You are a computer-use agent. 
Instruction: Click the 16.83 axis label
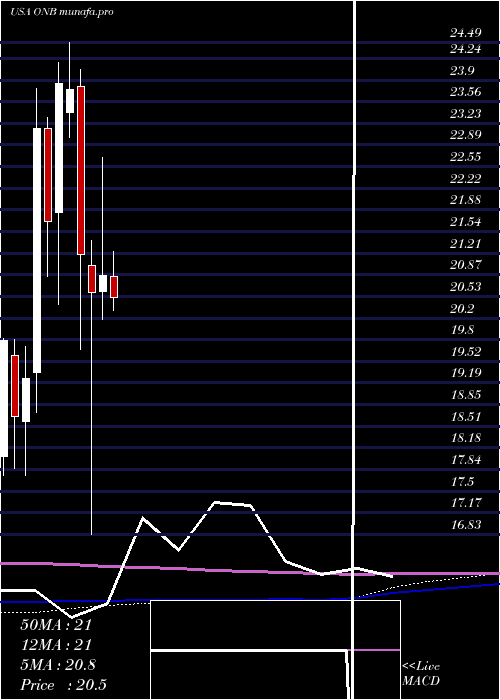click(x=465, y=525)
